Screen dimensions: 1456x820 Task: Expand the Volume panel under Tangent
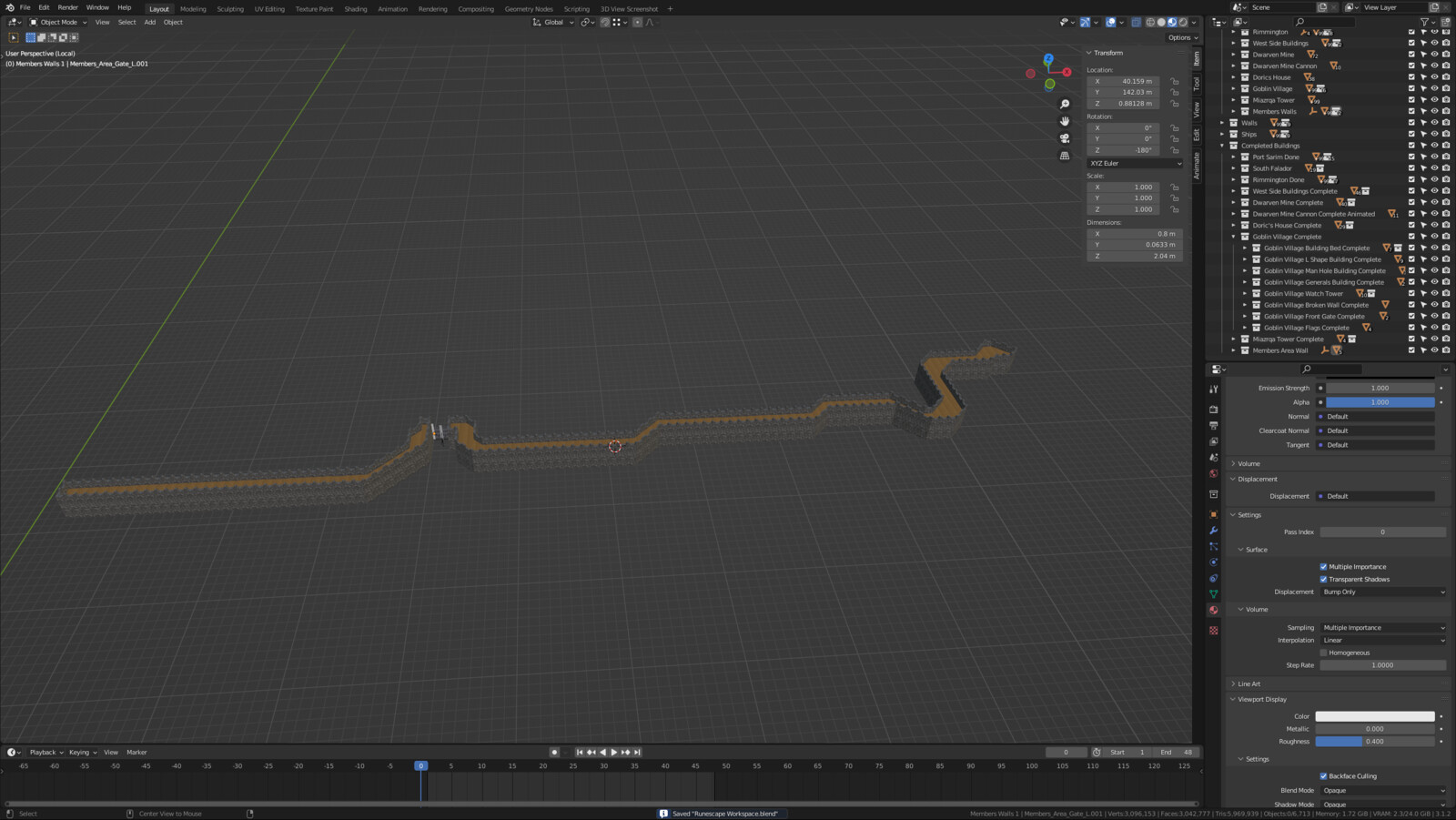1248,463
